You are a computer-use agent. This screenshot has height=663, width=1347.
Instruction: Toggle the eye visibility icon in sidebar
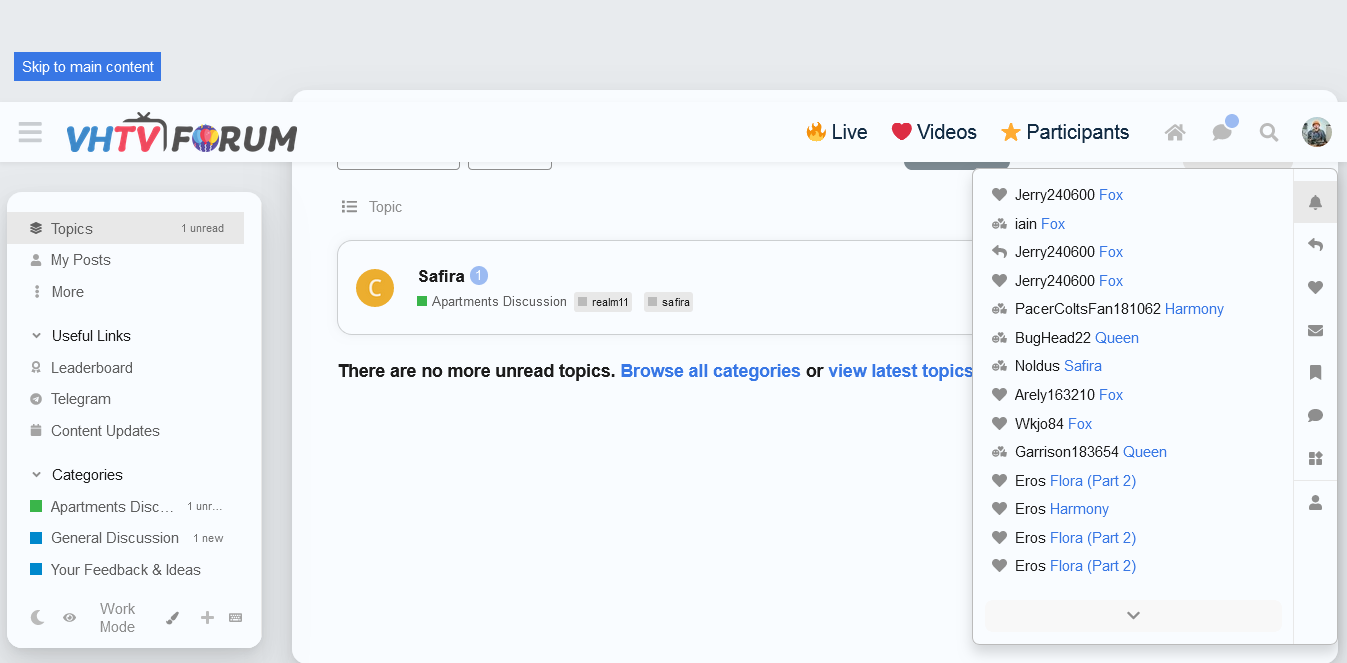pos(69,618)
